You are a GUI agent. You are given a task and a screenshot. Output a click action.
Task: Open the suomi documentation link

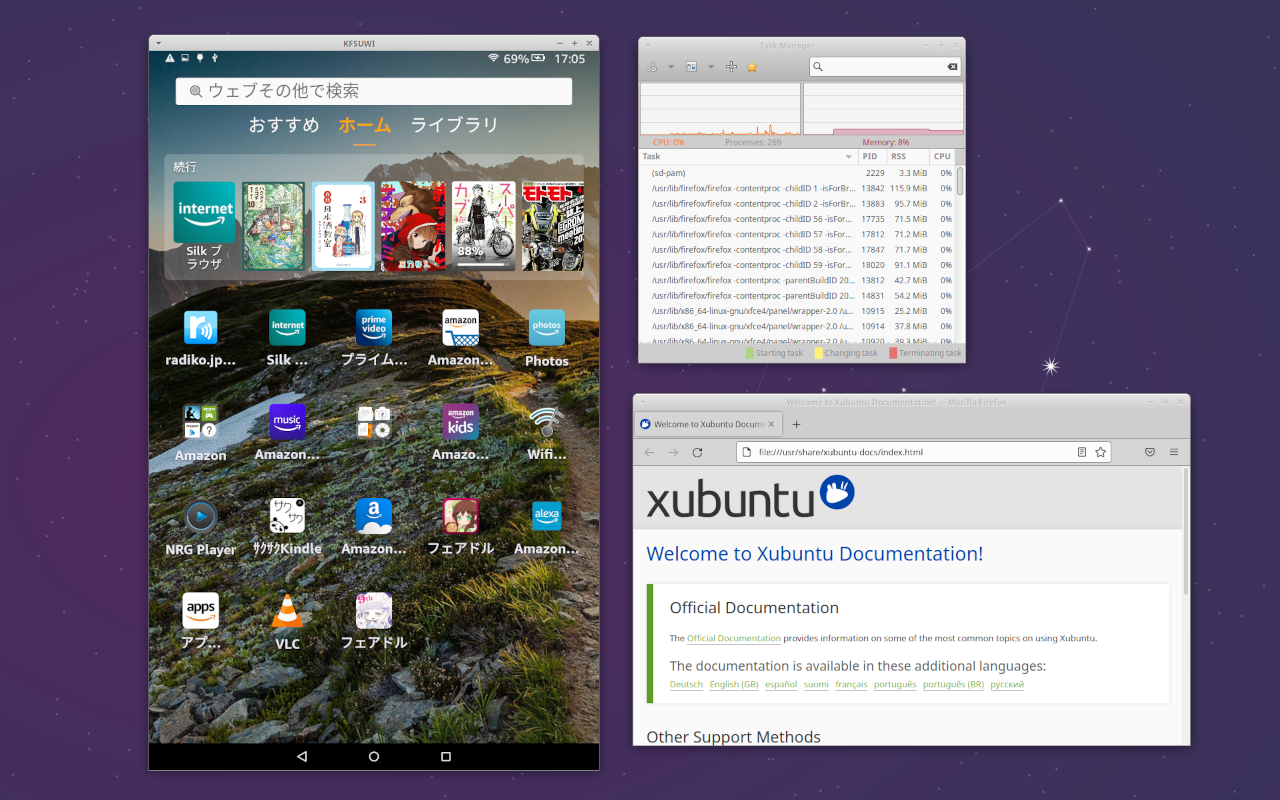[x=816, y=685]
